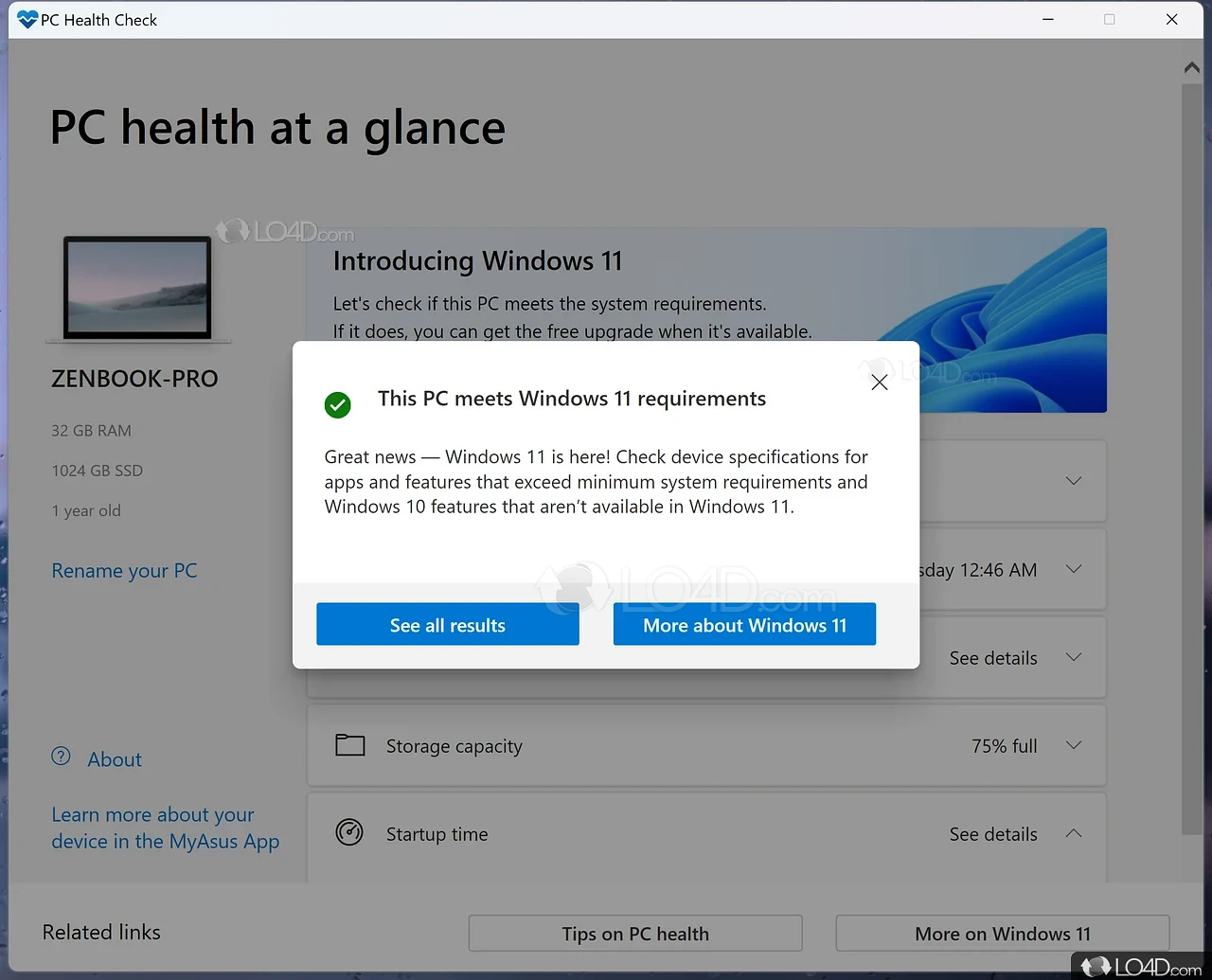Image resolution: width=1212 pixels, height=980 pixels.
Task: Click Tips on PC health button
Action: point(635,934)
